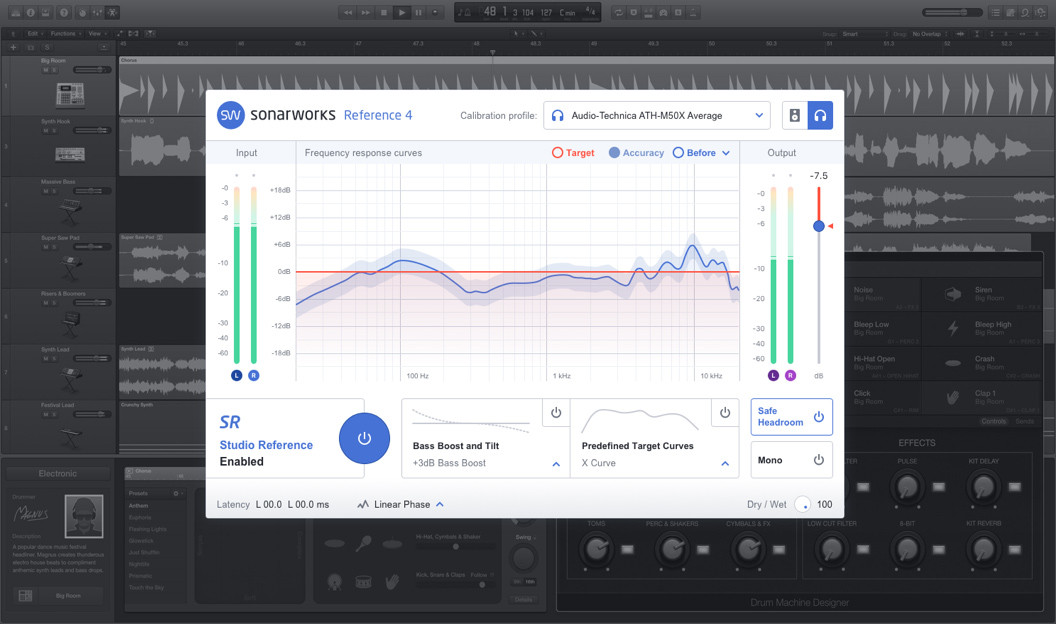Expand the Bass Boost and Tilt panel chevron
The height and width of the screenshot is (624, 1056).
click(x=556, y=464)
